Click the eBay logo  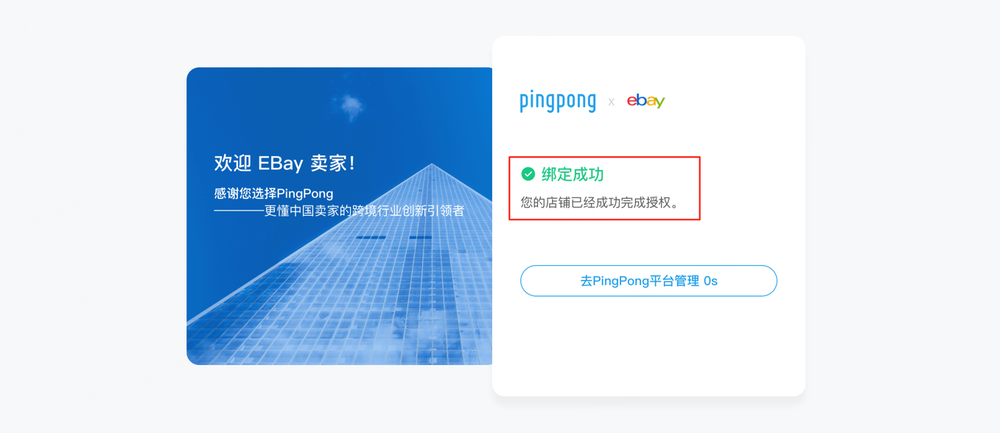coord(645,101)
